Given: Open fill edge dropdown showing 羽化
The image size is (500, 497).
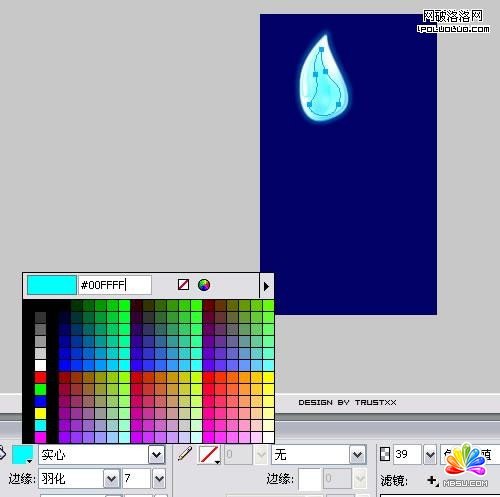Looking at the screenshot, I should [79, 479].
